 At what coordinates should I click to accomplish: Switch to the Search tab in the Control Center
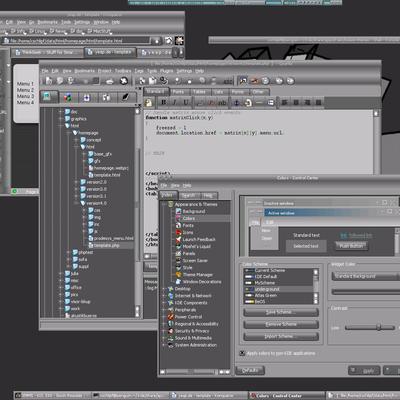189,195
